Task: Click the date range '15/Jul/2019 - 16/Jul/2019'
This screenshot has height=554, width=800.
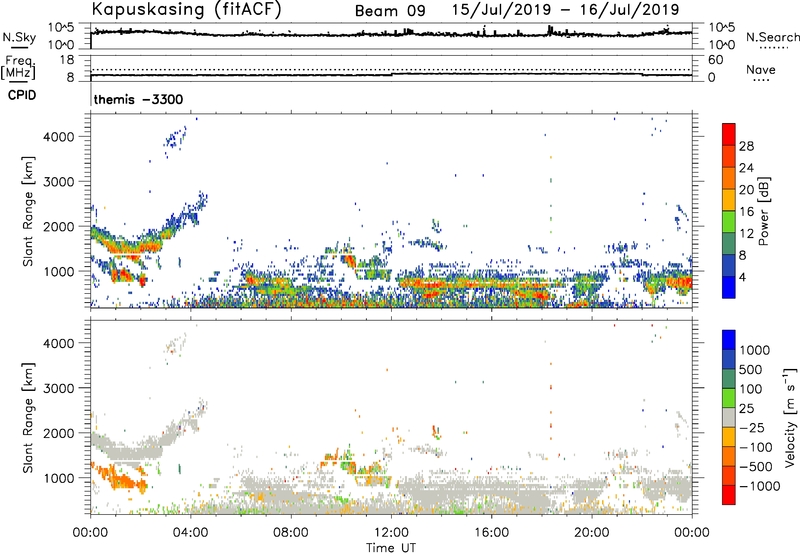Action: tap(565, 10)
